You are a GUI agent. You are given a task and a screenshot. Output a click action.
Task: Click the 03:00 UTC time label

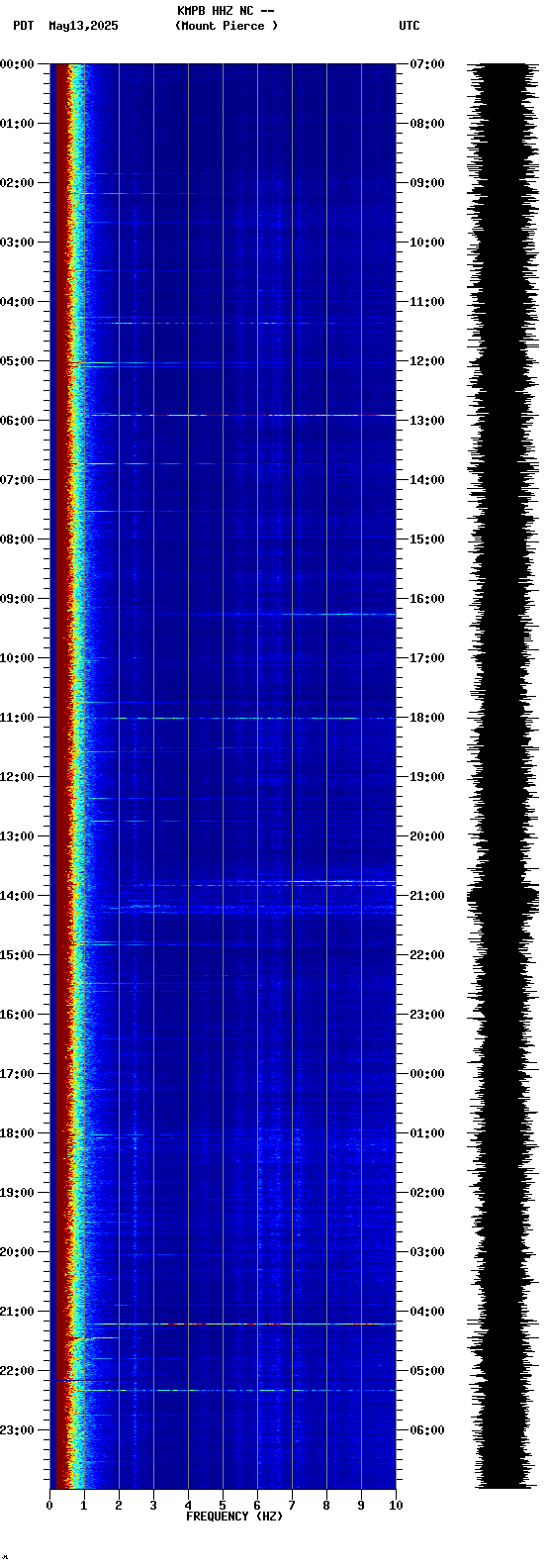pyautogui.click(x=427, y=1252)
